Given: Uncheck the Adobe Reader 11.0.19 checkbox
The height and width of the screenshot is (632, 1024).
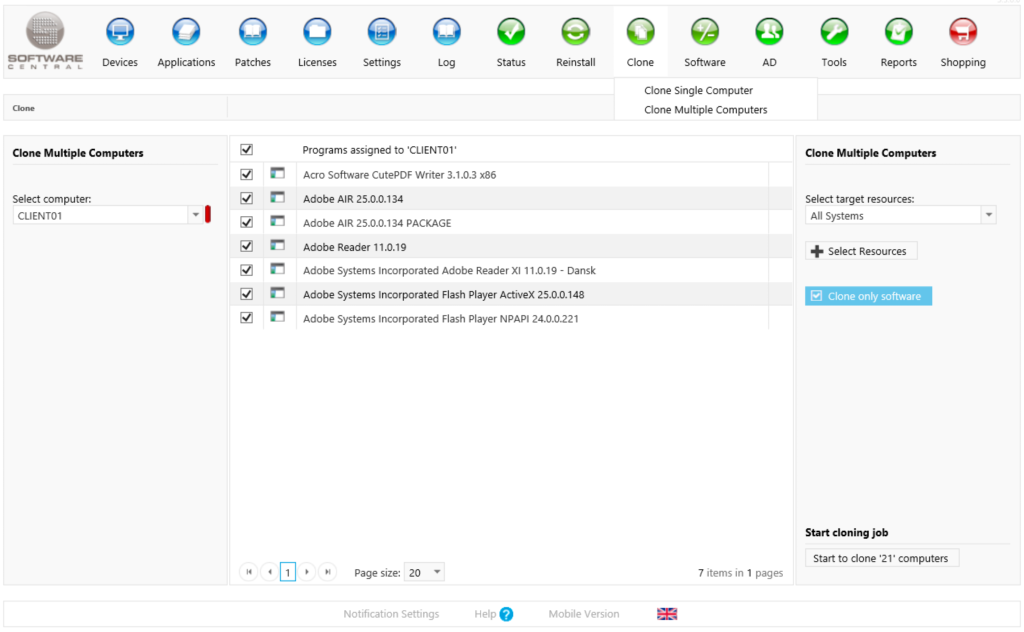Looking at the screenshot, I should [246, 246].
